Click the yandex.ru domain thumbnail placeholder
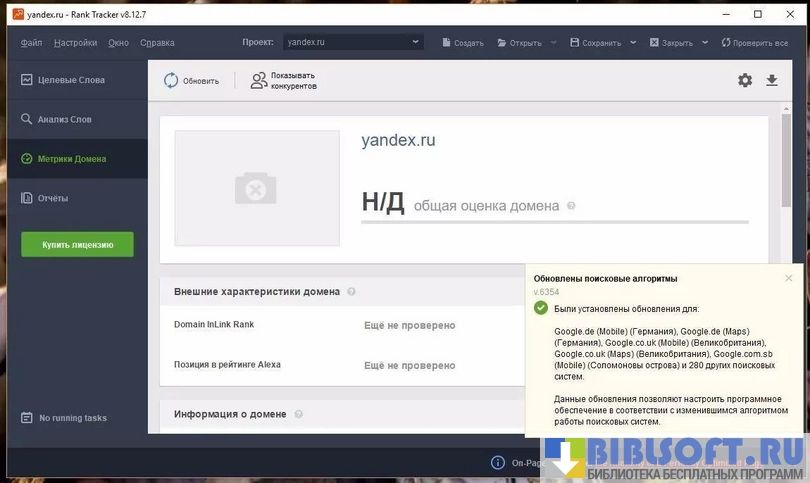810x483 pixels. tap(256, 188)
